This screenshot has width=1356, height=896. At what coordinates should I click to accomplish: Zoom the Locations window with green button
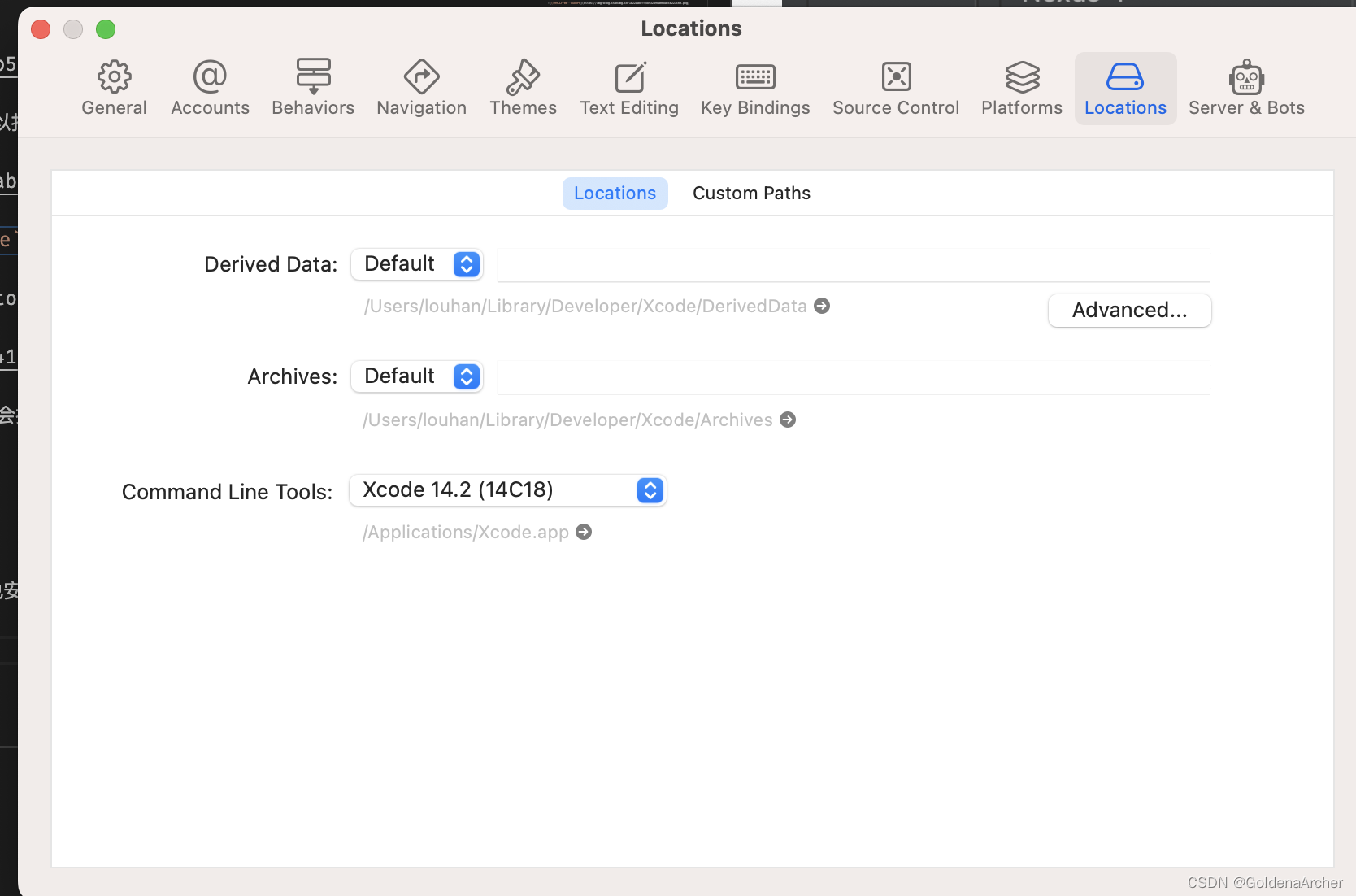[106, 29]
